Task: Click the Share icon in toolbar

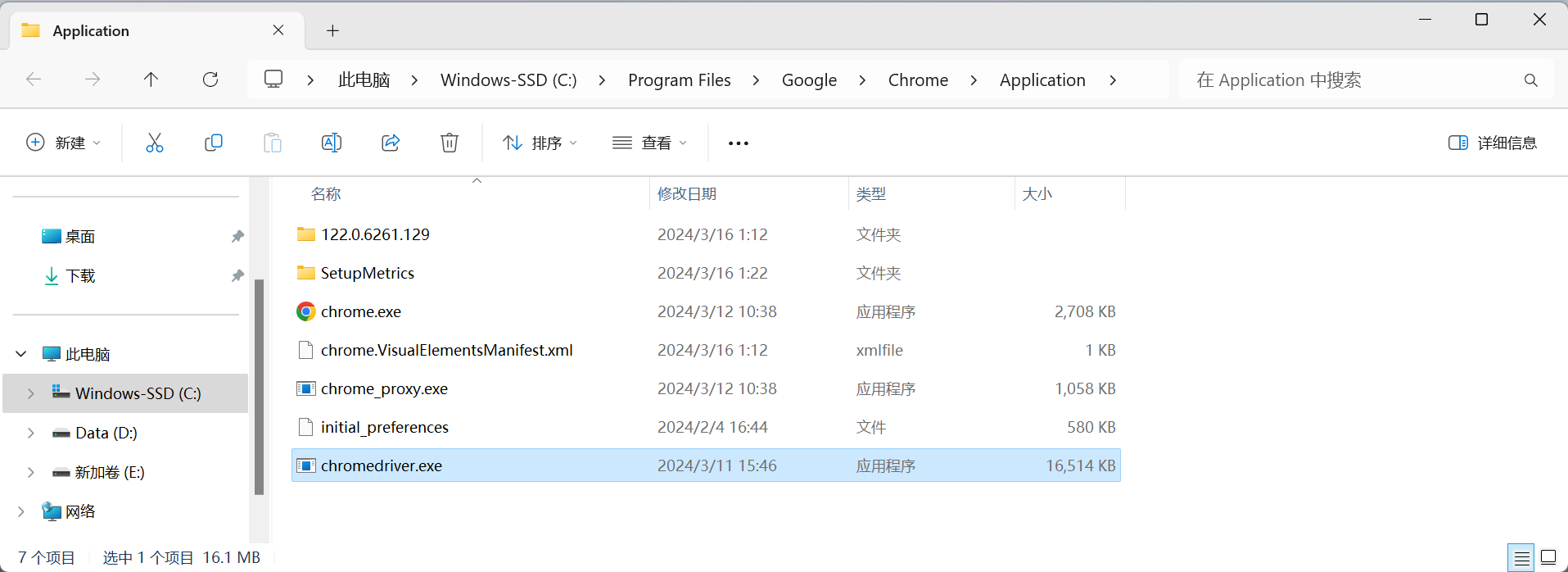Action: click(x=391, y=143)
